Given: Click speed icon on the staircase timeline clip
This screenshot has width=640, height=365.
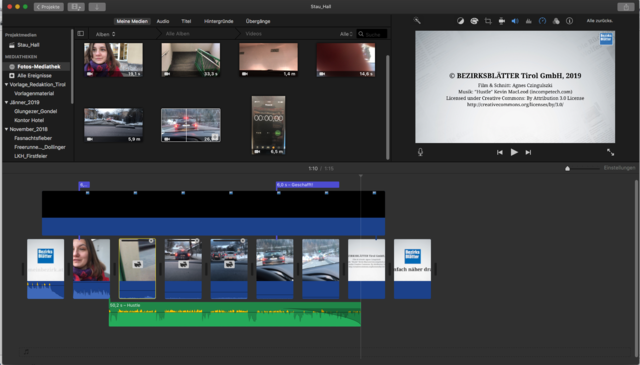Looking at the screenshot, I should point(138,265).
